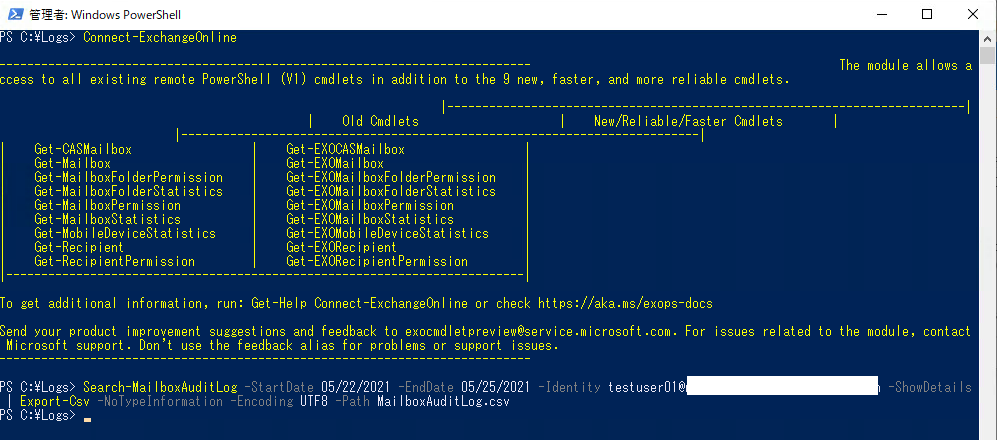Image resolution: width=997 pixels, height=440 pixels.
Task: Click the Connect-ExchangeOnline command text
Action: (x=160, y=38)
